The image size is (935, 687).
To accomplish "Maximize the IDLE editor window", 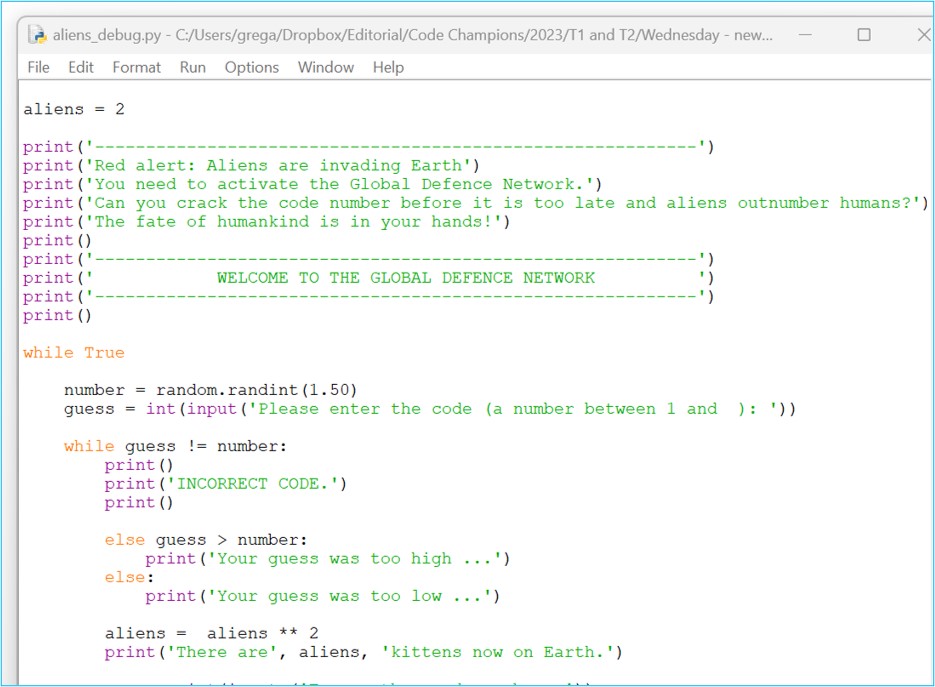I will coord(864,35).
